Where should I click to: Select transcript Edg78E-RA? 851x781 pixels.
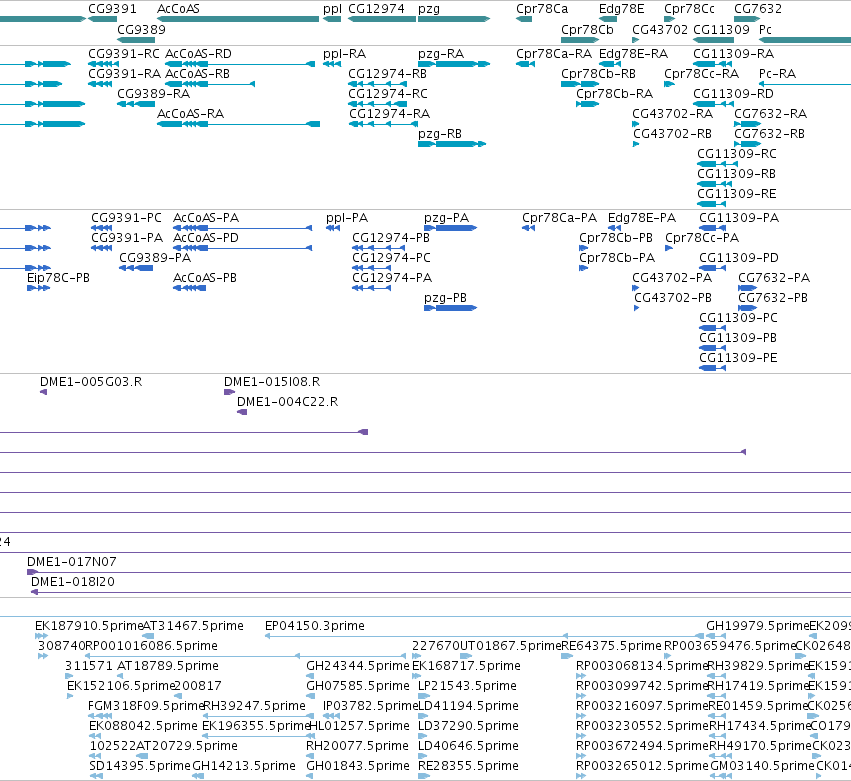point(609,64)
